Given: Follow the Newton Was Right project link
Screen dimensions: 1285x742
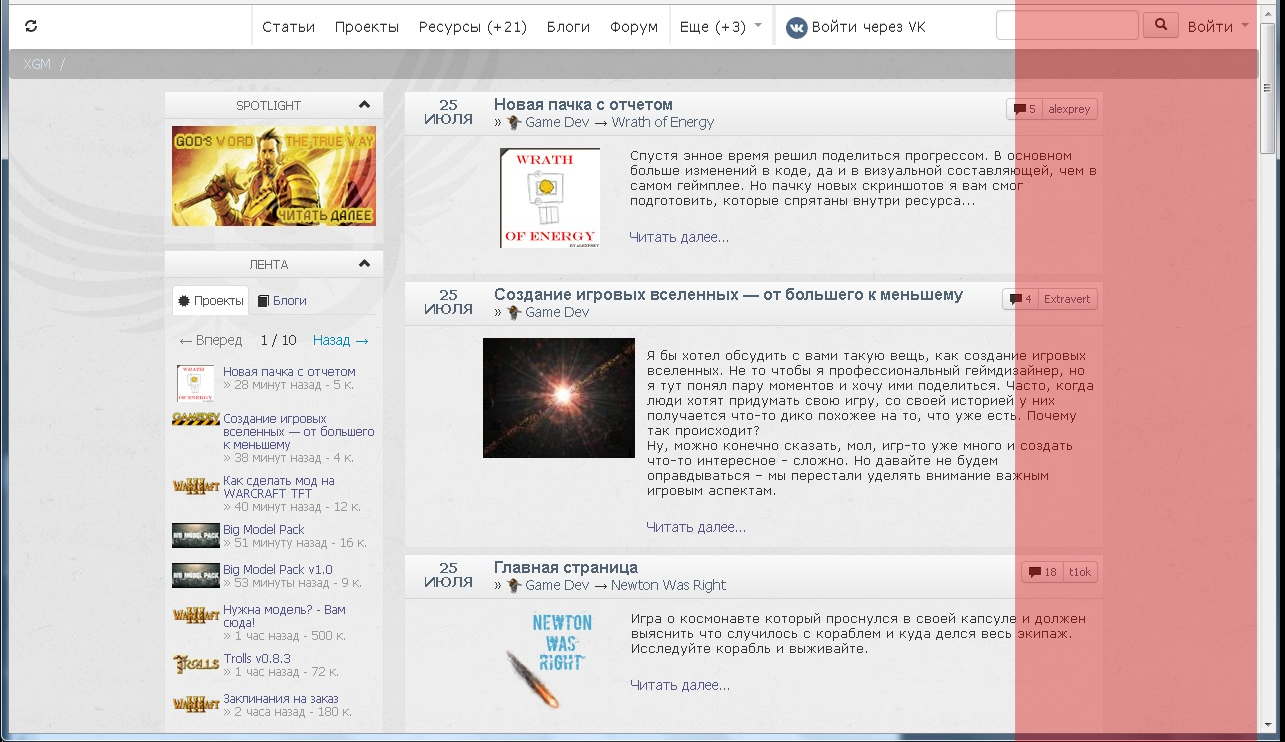Looking at the screenshot, I should click(x=668, y=585).
